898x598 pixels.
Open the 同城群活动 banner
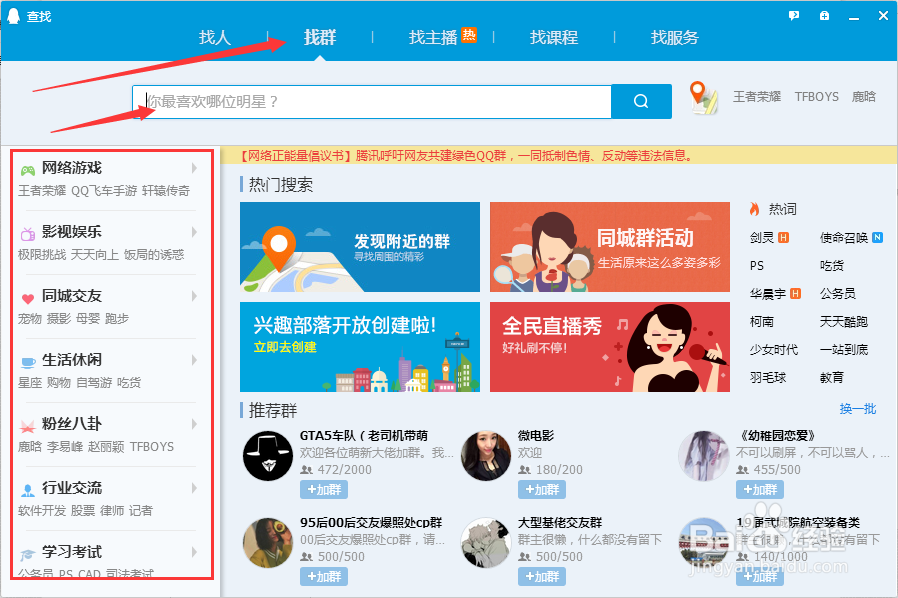coord(610,247)
